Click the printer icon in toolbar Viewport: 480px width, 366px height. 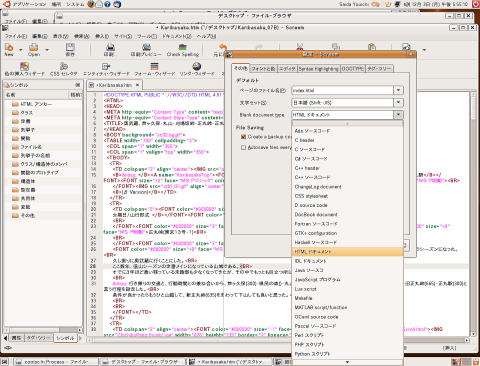110,49
